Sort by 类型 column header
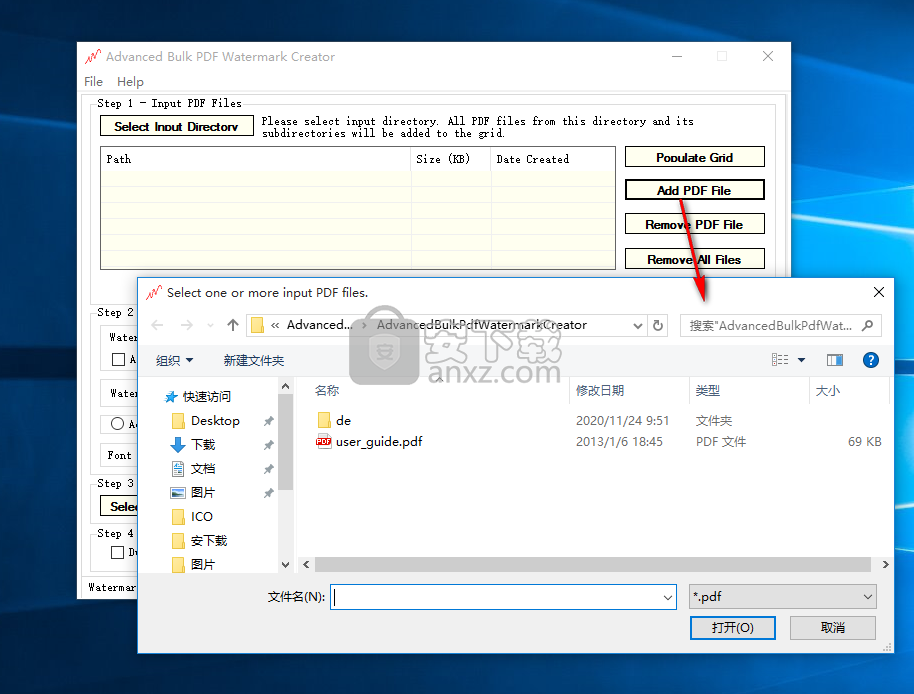The height and width of the screenshot is (694, 914). (708, 390)
